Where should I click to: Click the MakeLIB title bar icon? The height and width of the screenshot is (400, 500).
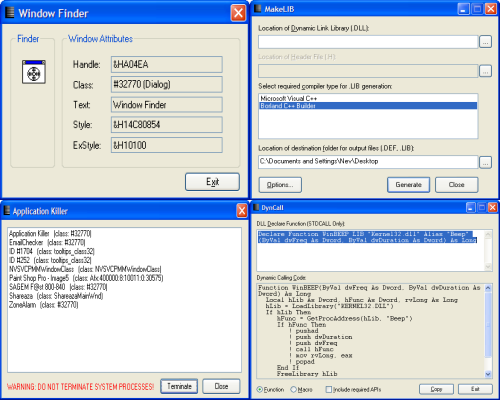[x=257, y=9]
